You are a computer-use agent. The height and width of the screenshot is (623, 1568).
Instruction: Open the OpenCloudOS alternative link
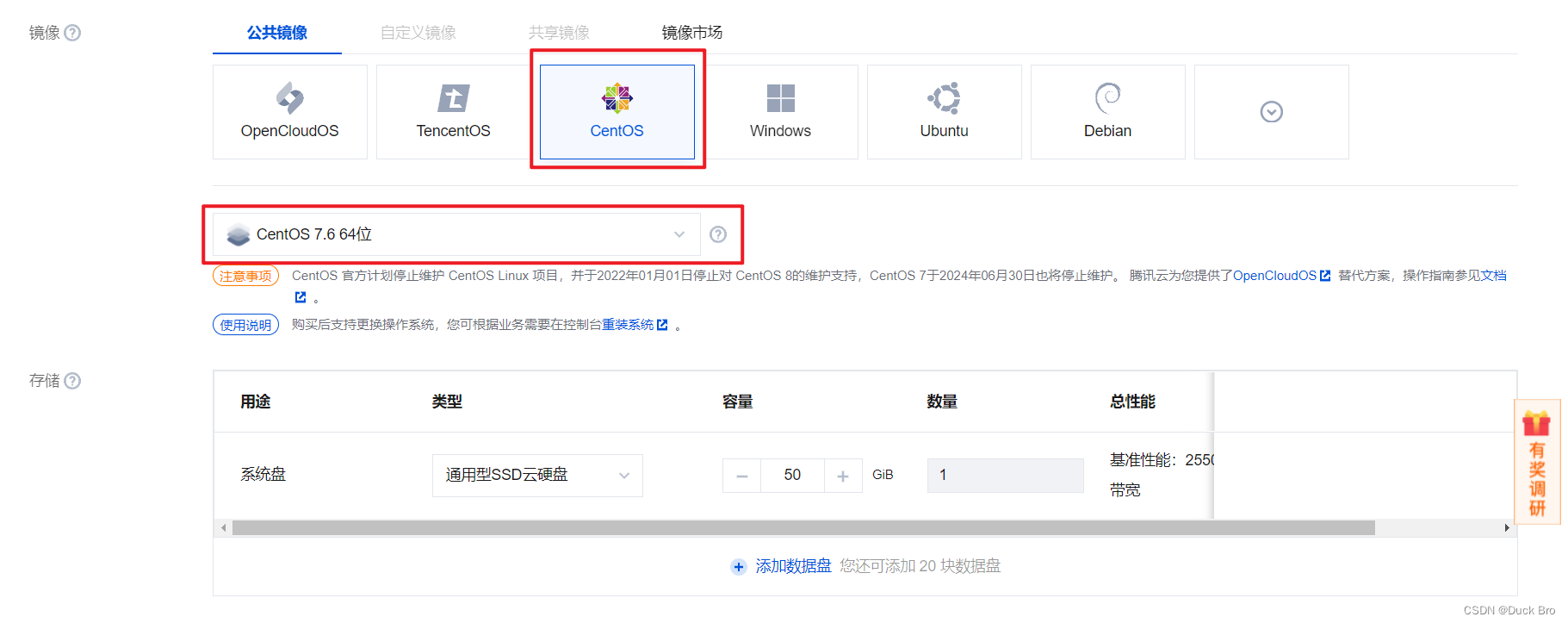click(x=1282, y=276)
